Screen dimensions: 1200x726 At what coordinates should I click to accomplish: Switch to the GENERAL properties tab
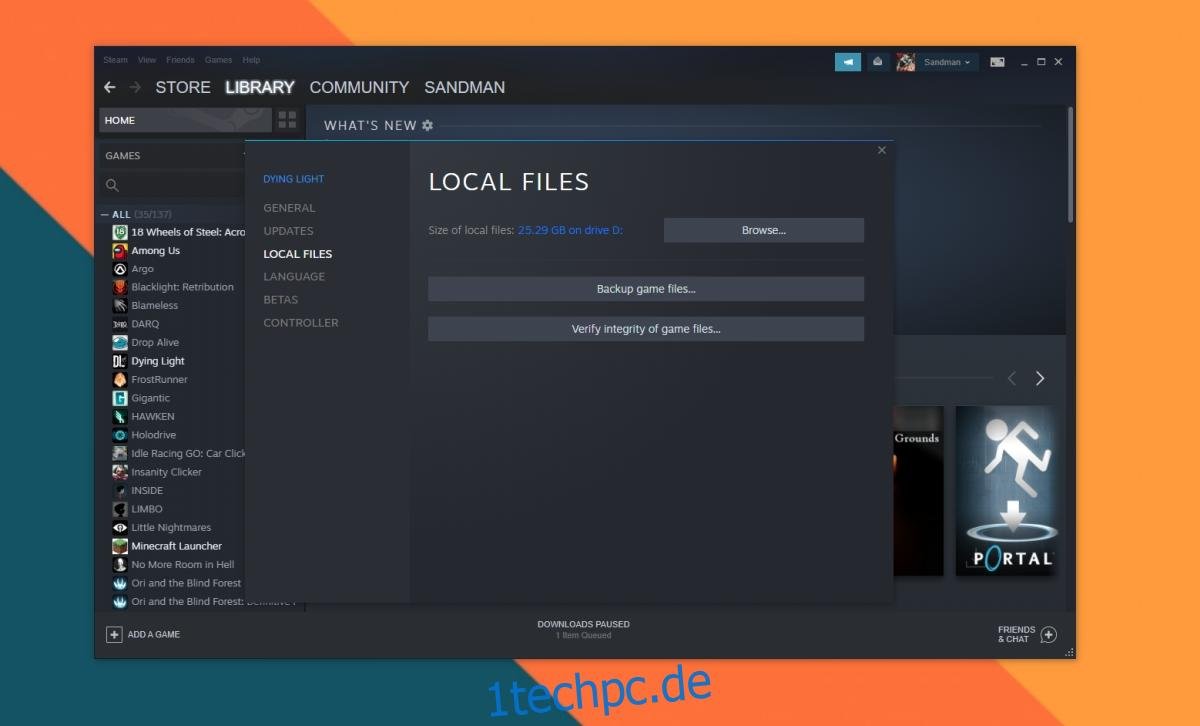point(289,208)
